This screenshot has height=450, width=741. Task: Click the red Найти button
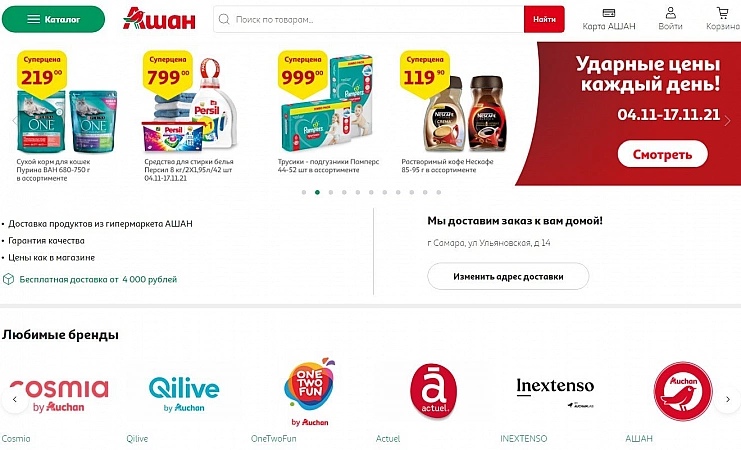544,19
